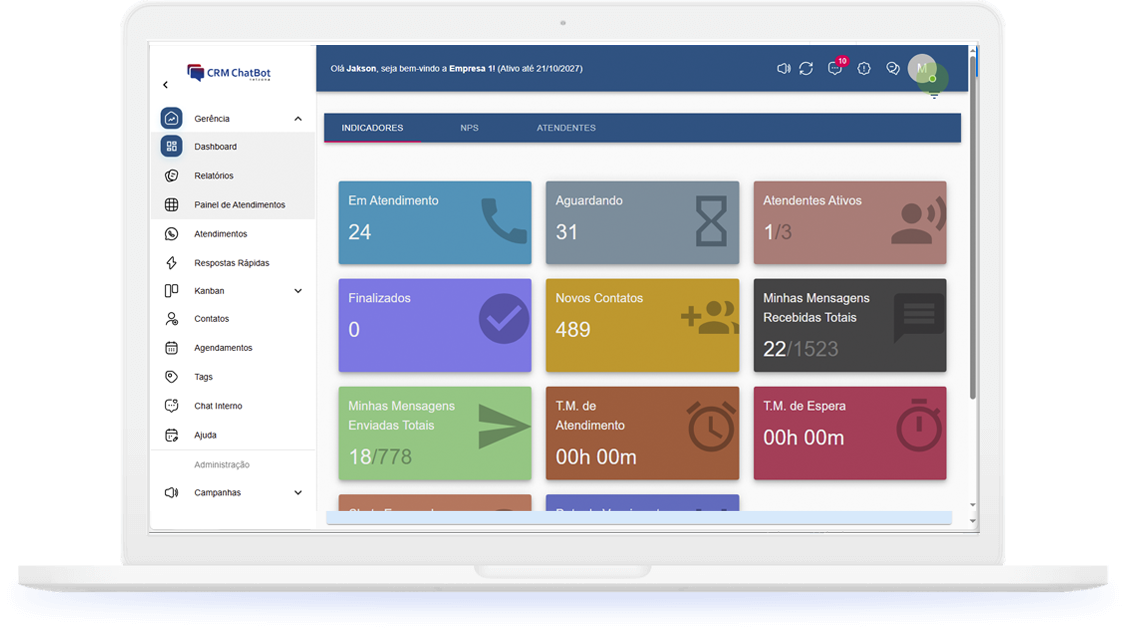Collapse sidebar with the back arrow
The height and width of the screenshot is (630, 1126).
click(x=166, y=85)
